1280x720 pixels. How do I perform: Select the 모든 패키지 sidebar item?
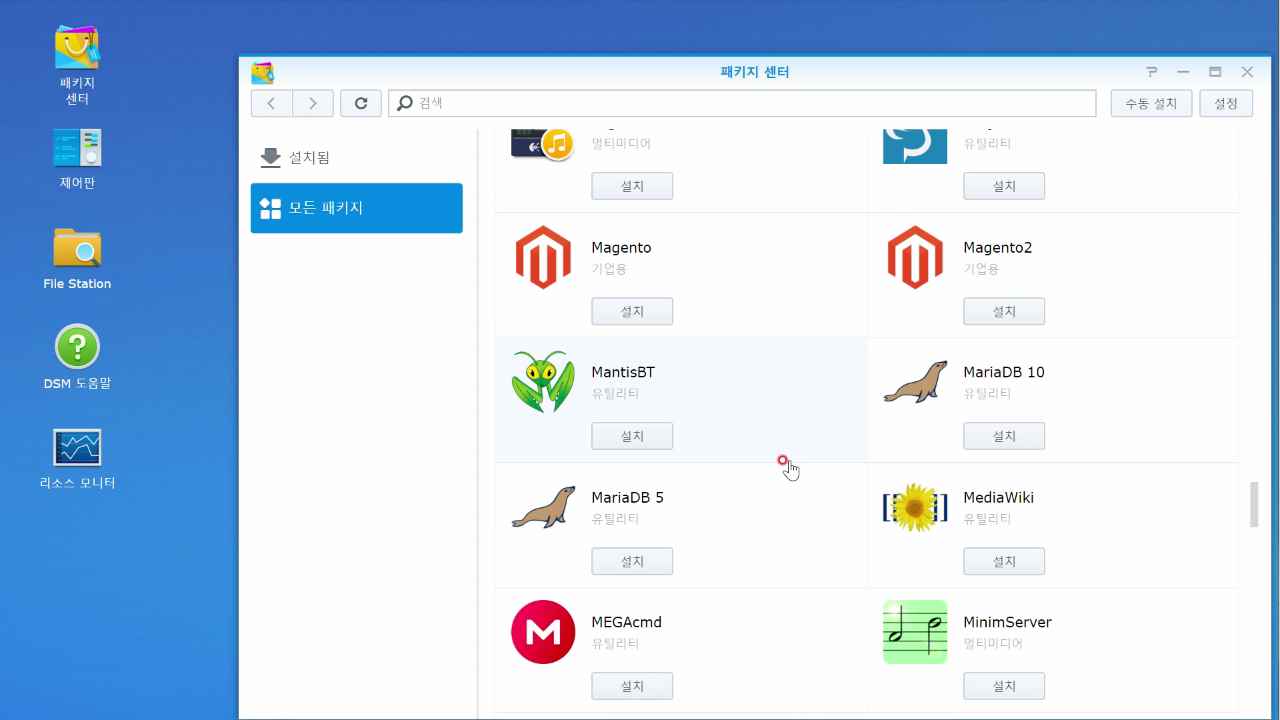[x=357, y=208]
